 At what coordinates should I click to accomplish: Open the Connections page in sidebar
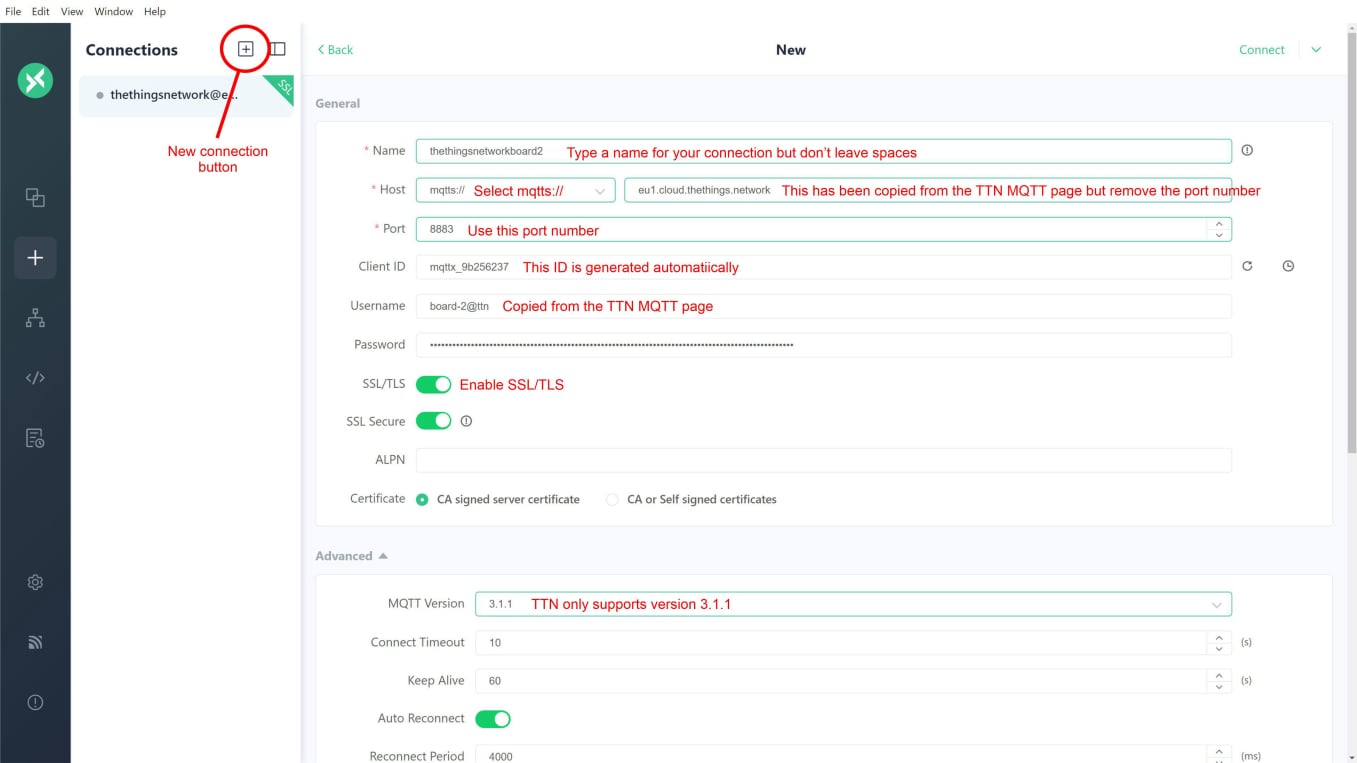[35, 198]
